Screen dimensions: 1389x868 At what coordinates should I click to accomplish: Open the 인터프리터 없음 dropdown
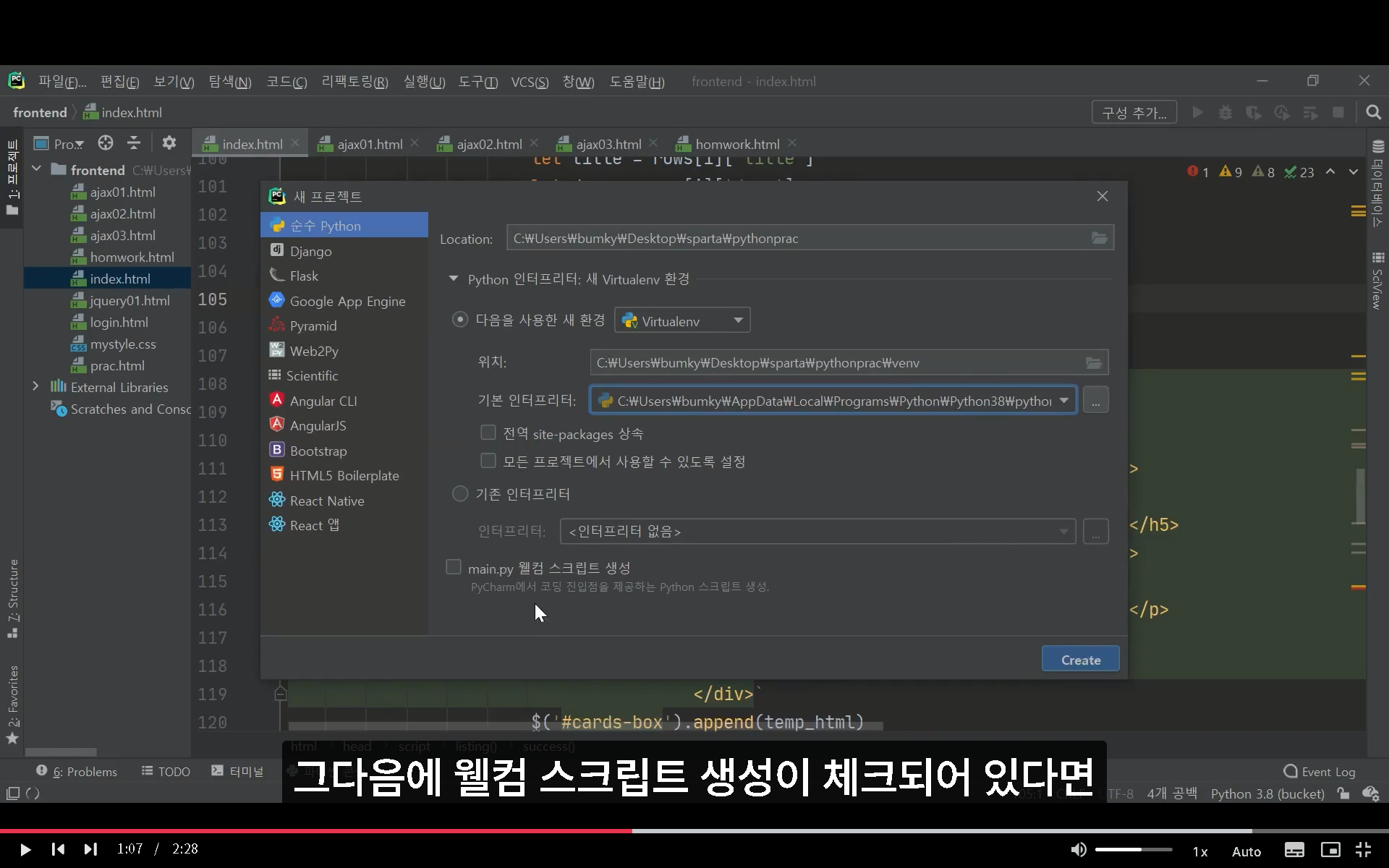(817, 532)
